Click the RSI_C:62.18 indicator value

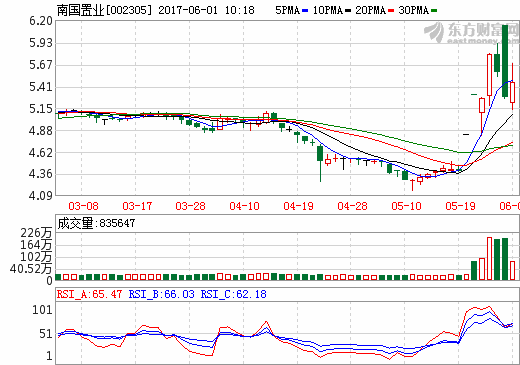coord(233,294)
